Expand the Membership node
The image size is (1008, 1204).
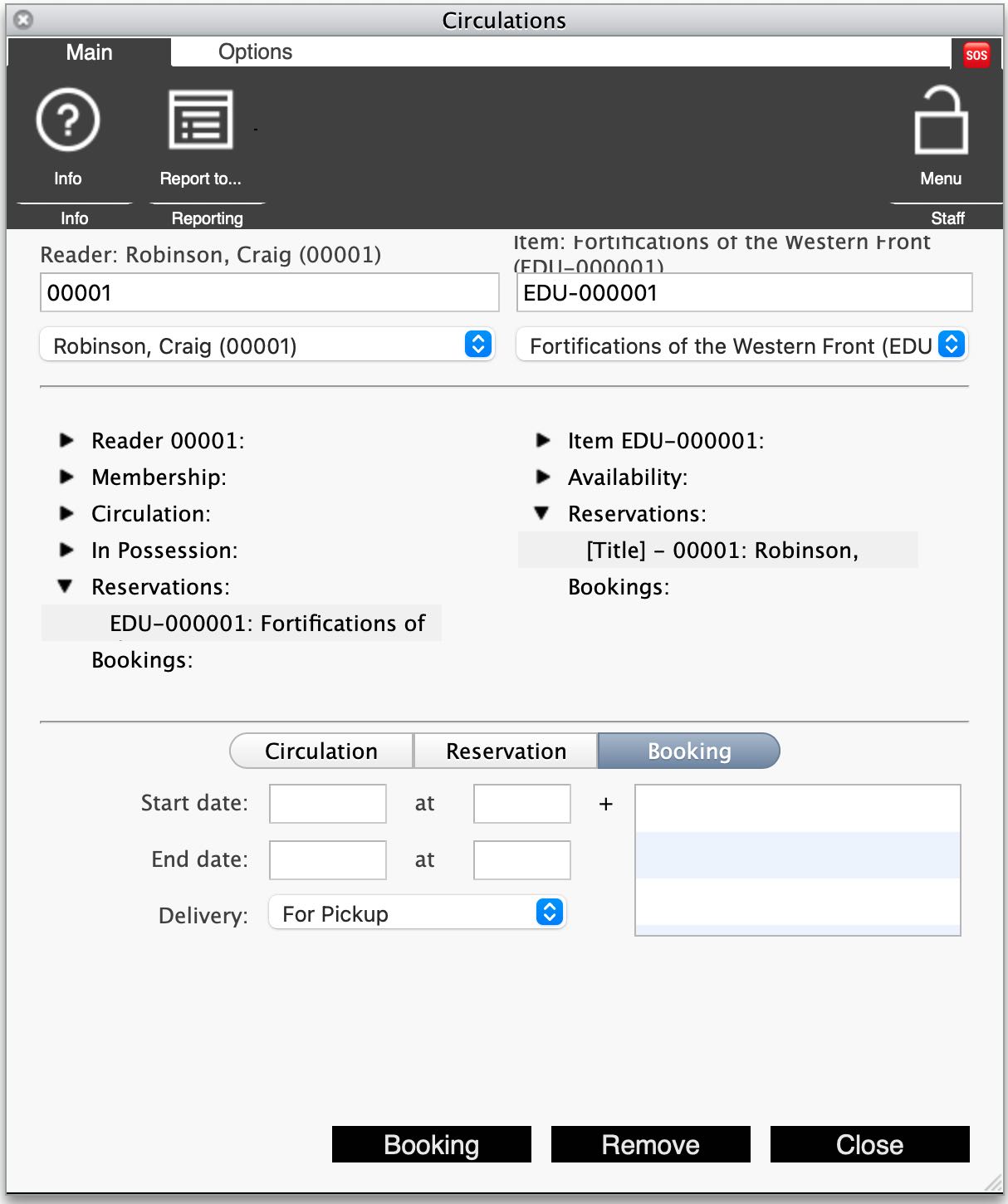67,477
